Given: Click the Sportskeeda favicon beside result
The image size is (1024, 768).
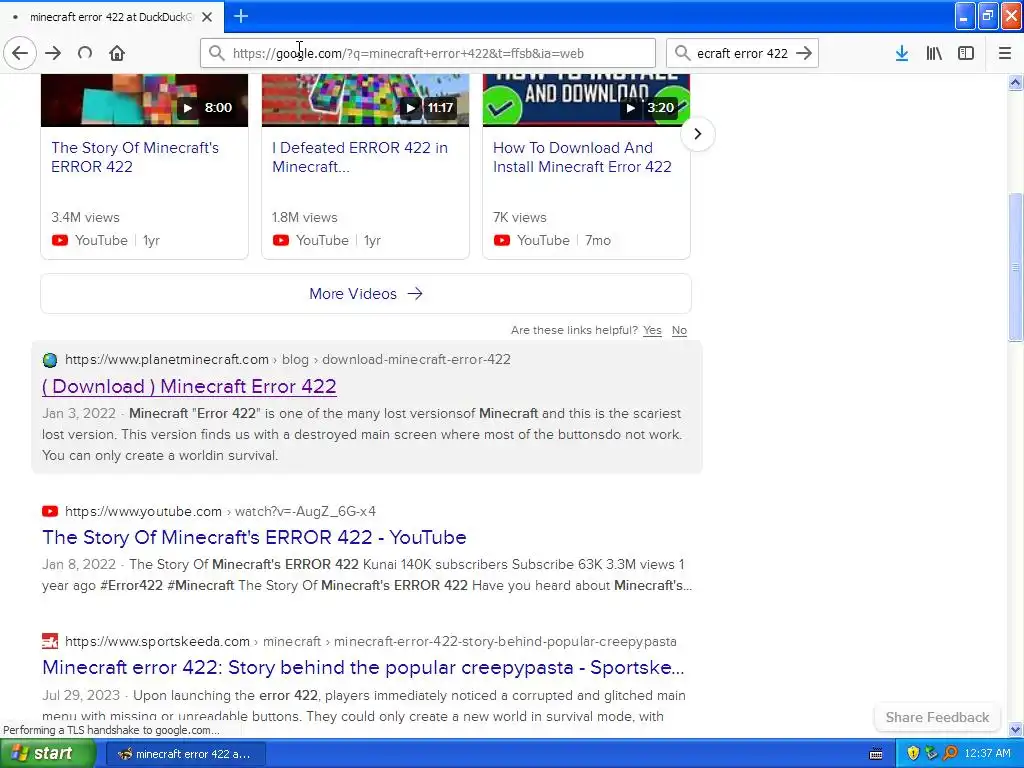Looking at the screenshot, I should 50,641.
